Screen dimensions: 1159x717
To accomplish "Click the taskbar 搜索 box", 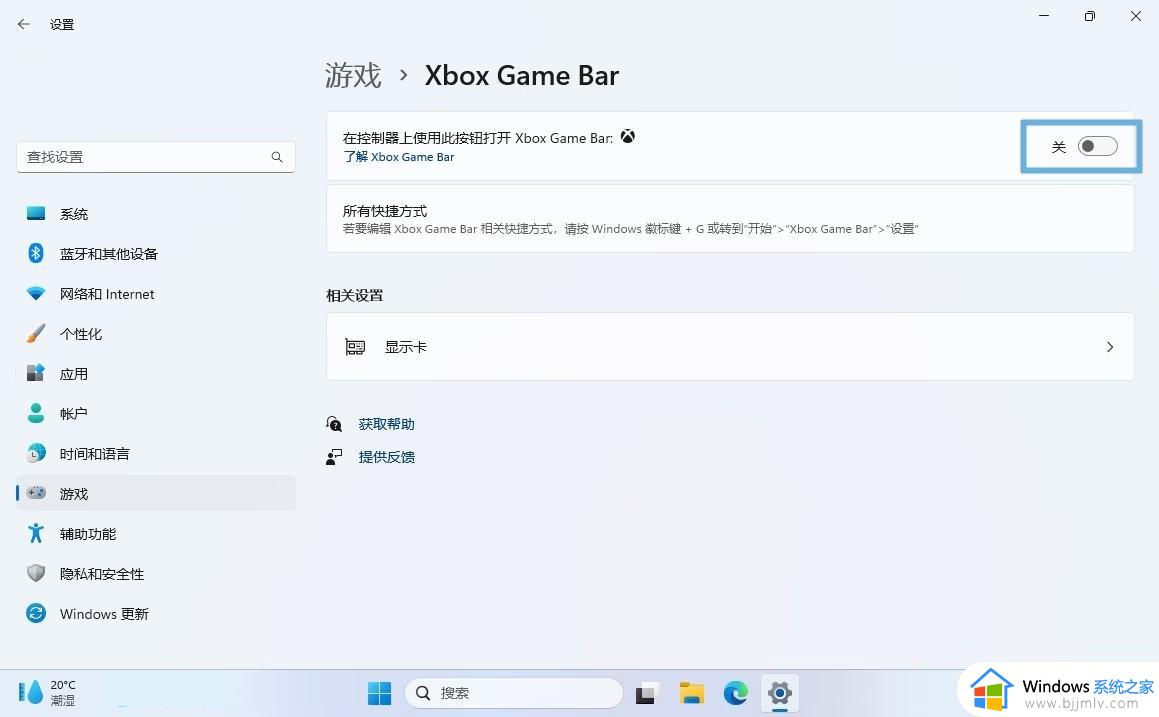I will [x=514, y=693].
